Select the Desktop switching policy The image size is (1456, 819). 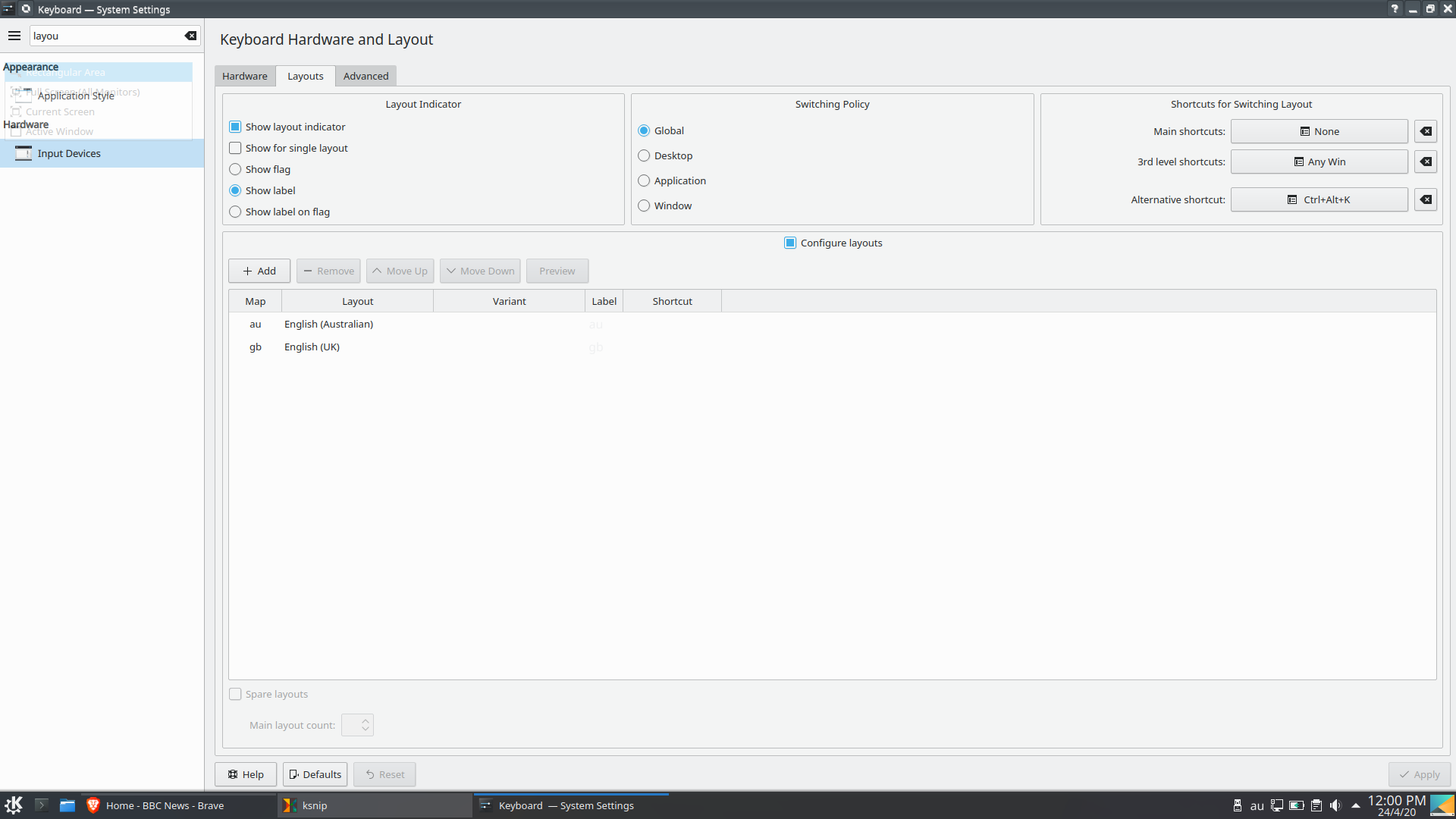[644, 155]
